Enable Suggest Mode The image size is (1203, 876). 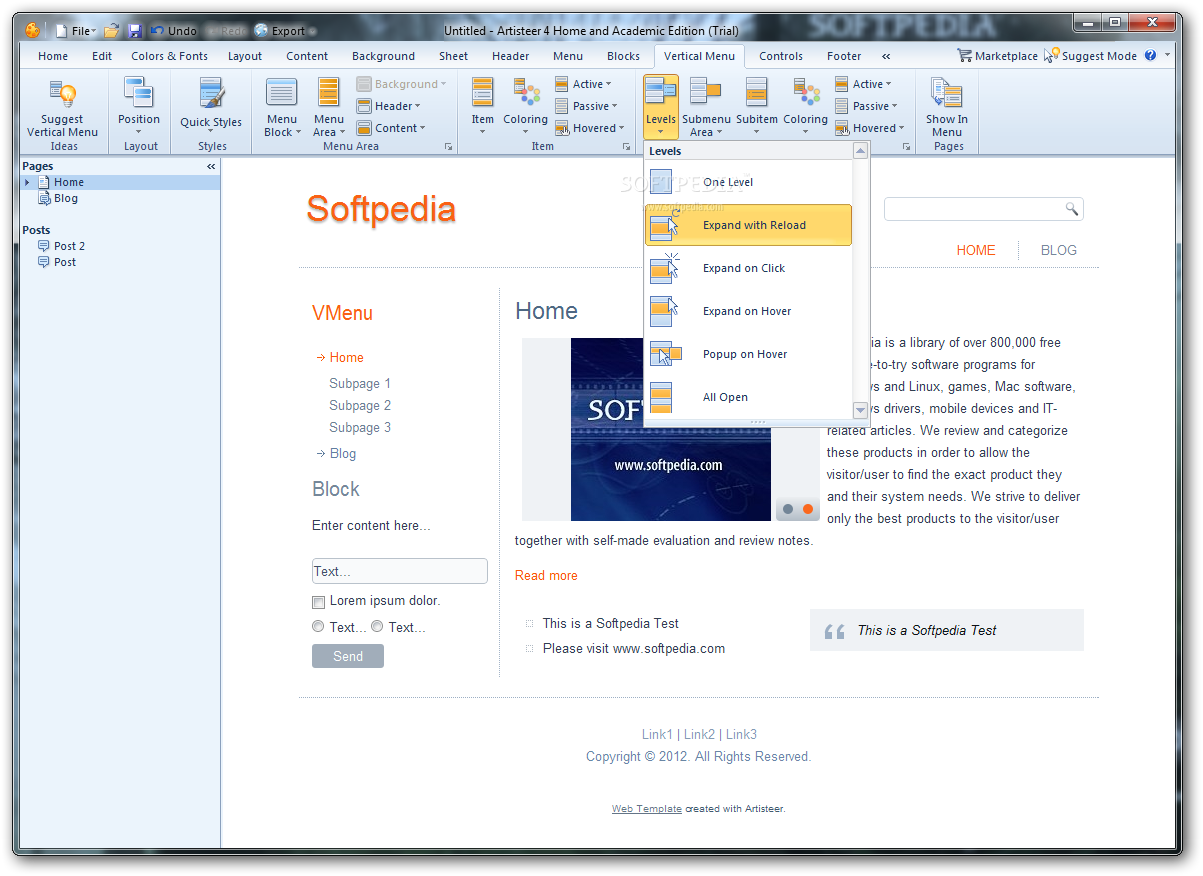1091,56
